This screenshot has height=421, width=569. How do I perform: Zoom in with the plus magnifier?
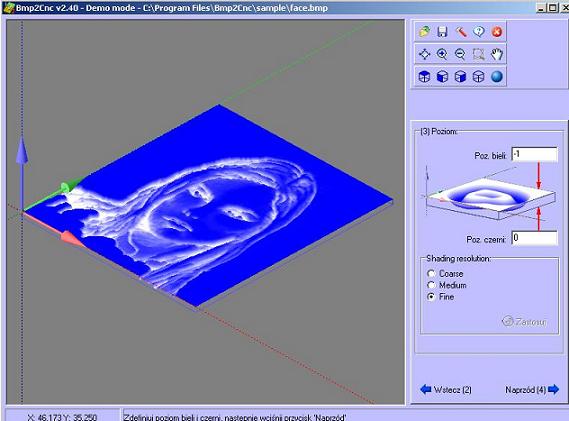click(x=442, y=54)
